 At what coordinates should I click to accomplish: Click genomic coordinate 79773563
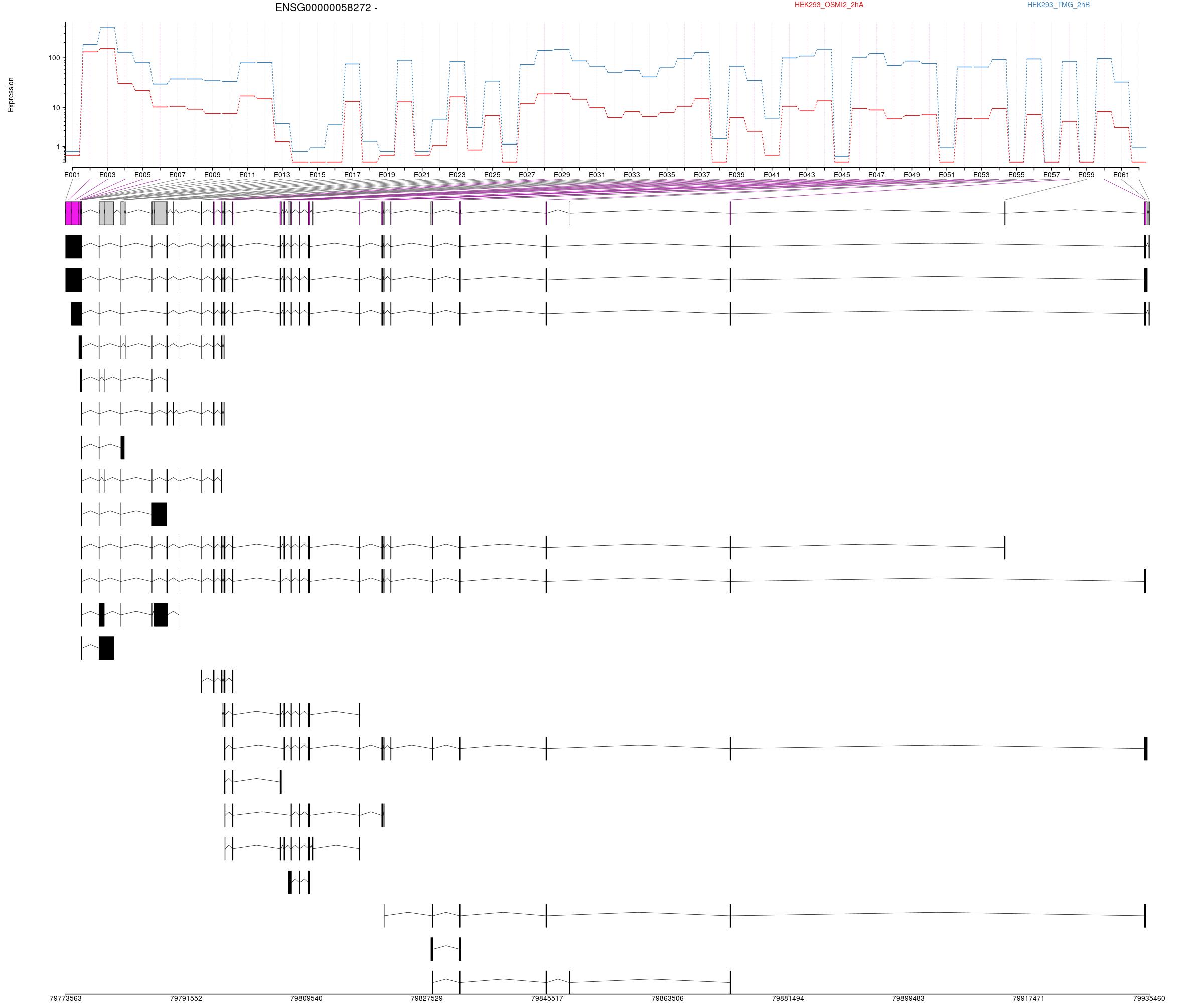(x=65, y=998)
